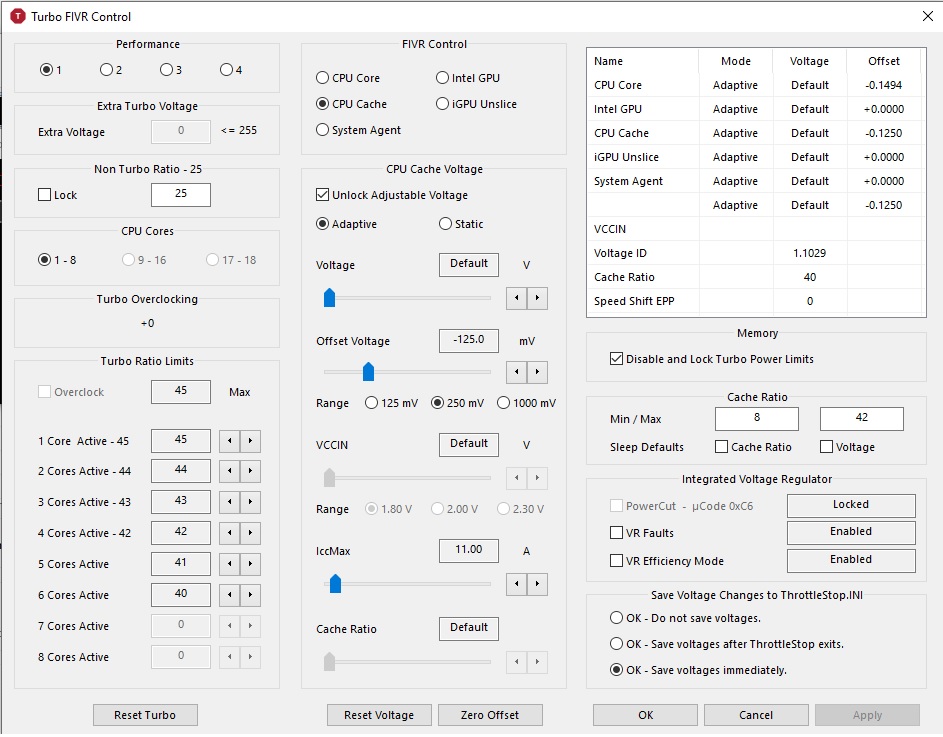This screenshot has height=737, width=943.
Task: Click the Reset Voltage button
Action: click(x=379, y=715)
